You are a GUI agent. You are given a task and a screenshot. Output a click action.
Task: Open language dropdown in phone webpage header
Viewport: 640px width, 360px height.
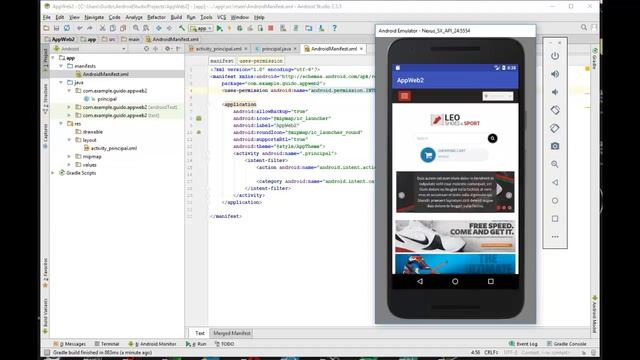498,96
